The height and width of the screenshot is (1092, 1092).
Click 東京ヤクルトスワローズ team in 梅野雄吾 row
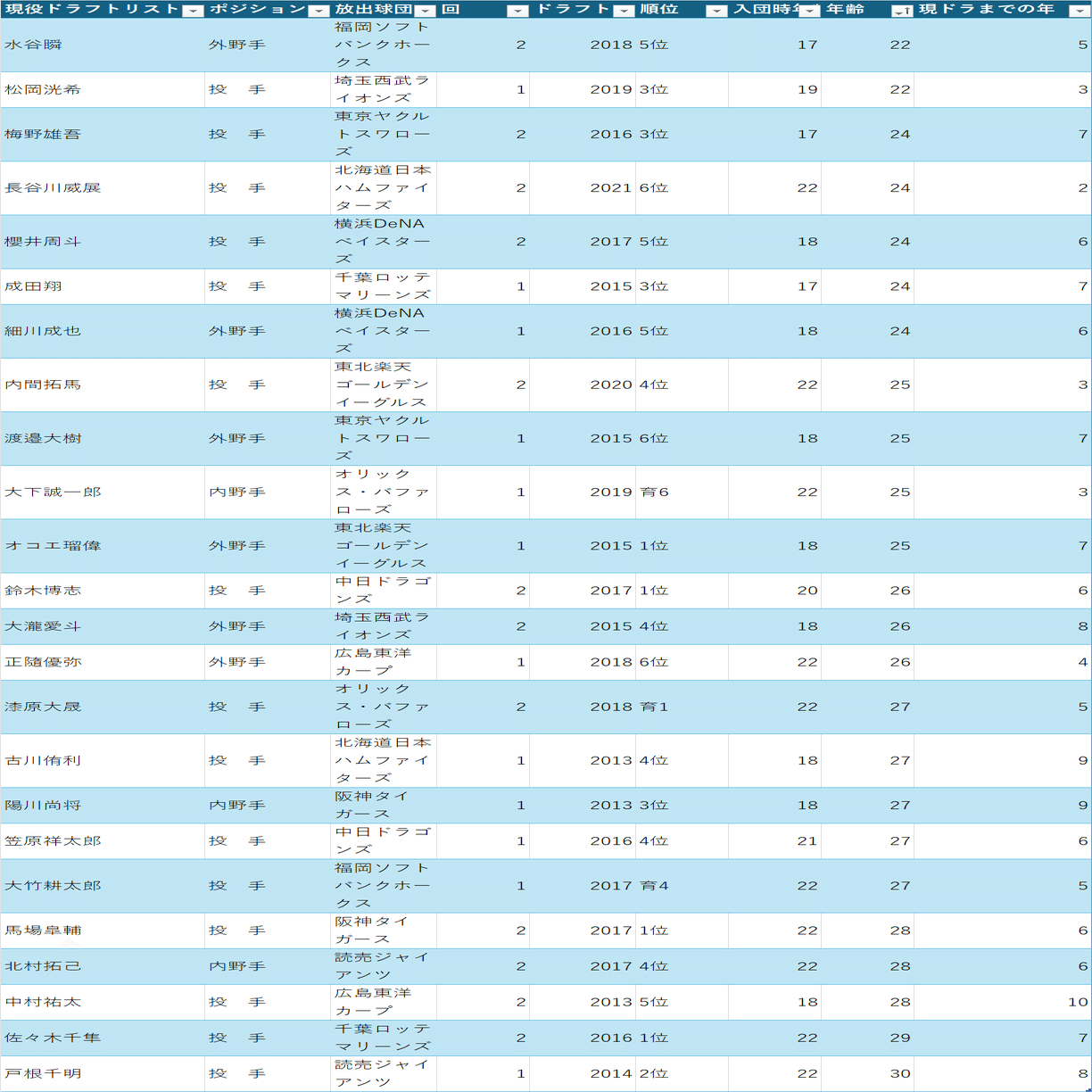click(383, 134)
